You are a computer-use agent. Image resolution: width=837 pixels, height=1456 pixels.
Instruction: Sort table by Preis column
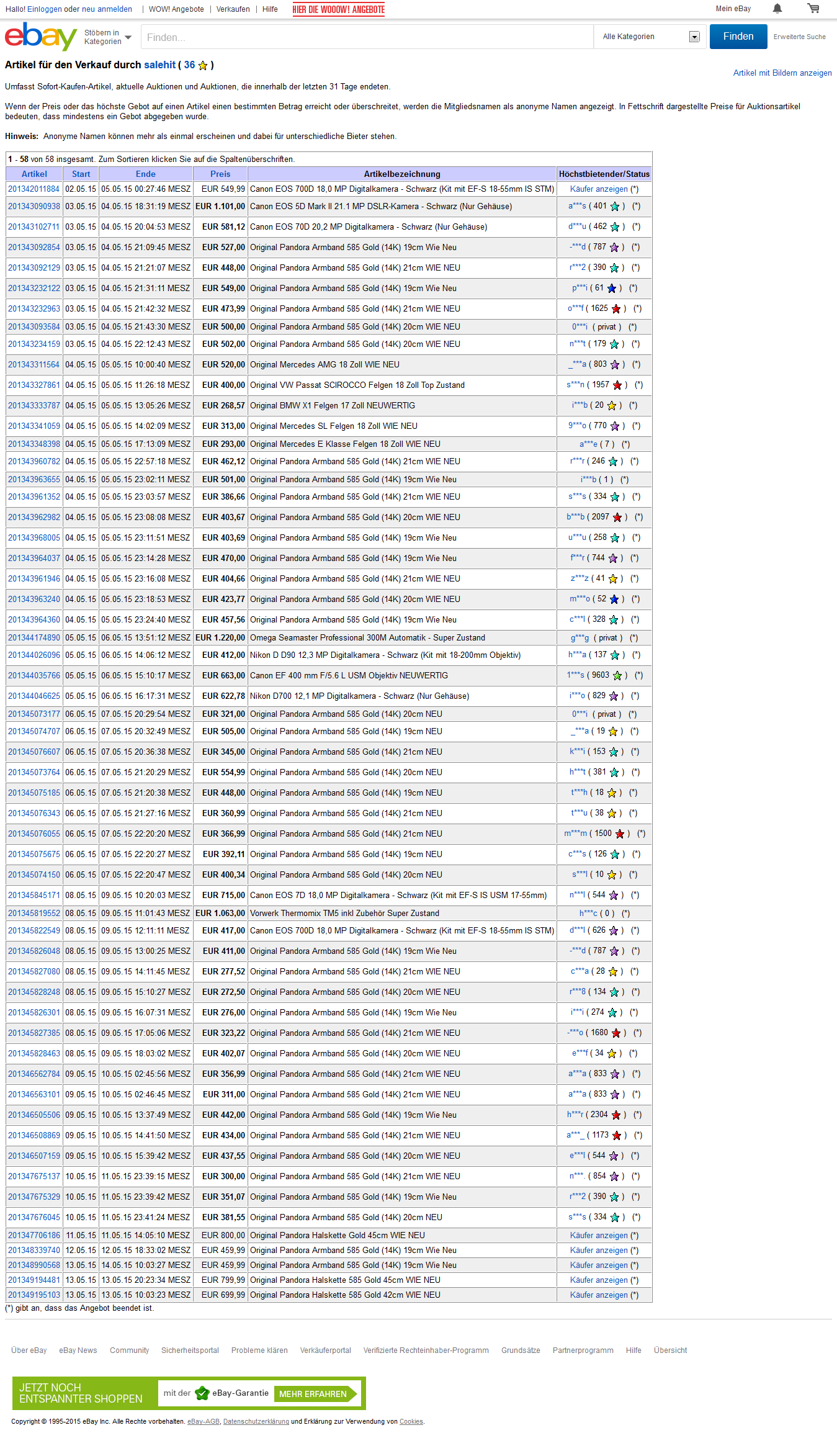click(220, 174)
